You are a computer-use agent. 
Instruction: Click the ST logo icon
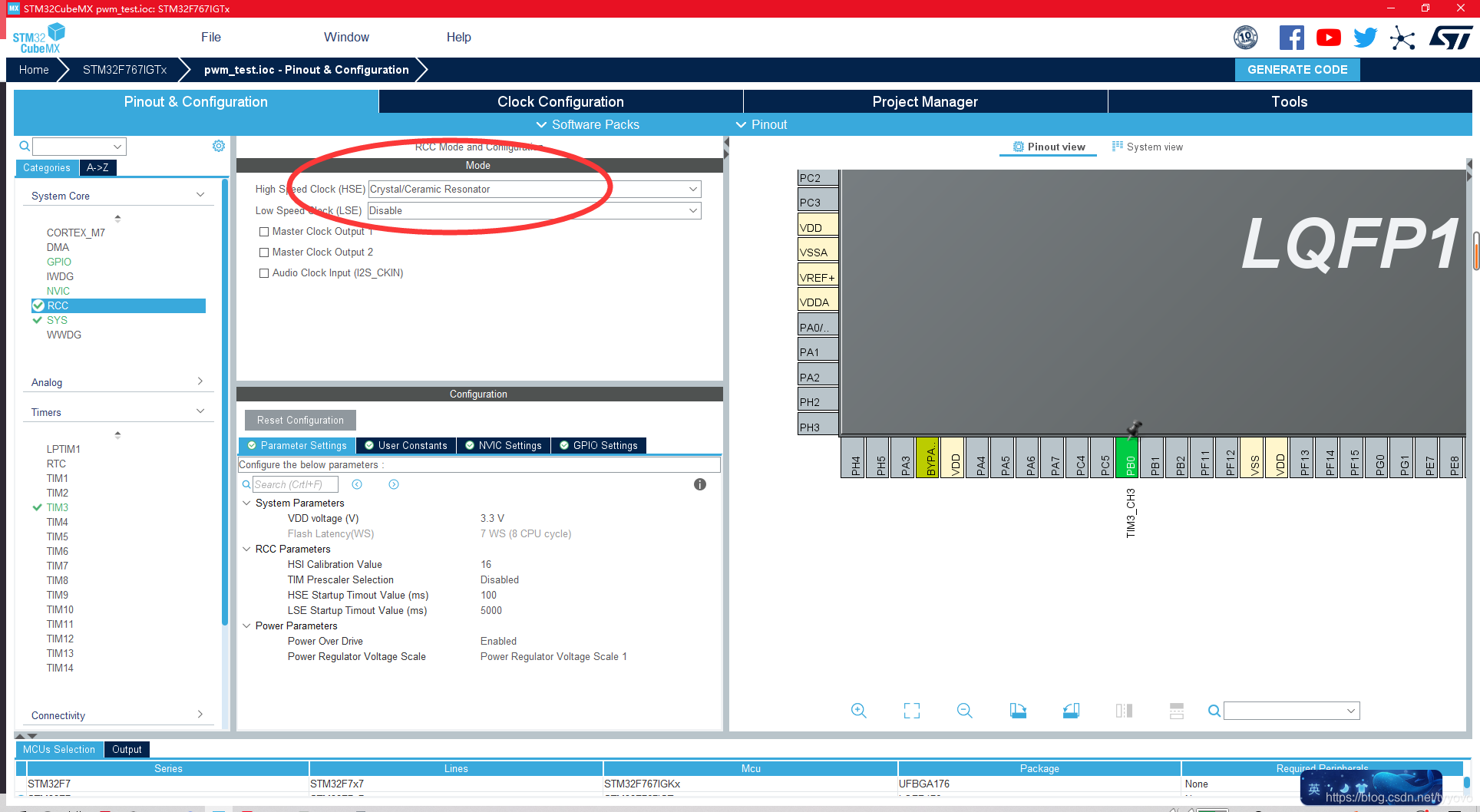(1451, 38)
